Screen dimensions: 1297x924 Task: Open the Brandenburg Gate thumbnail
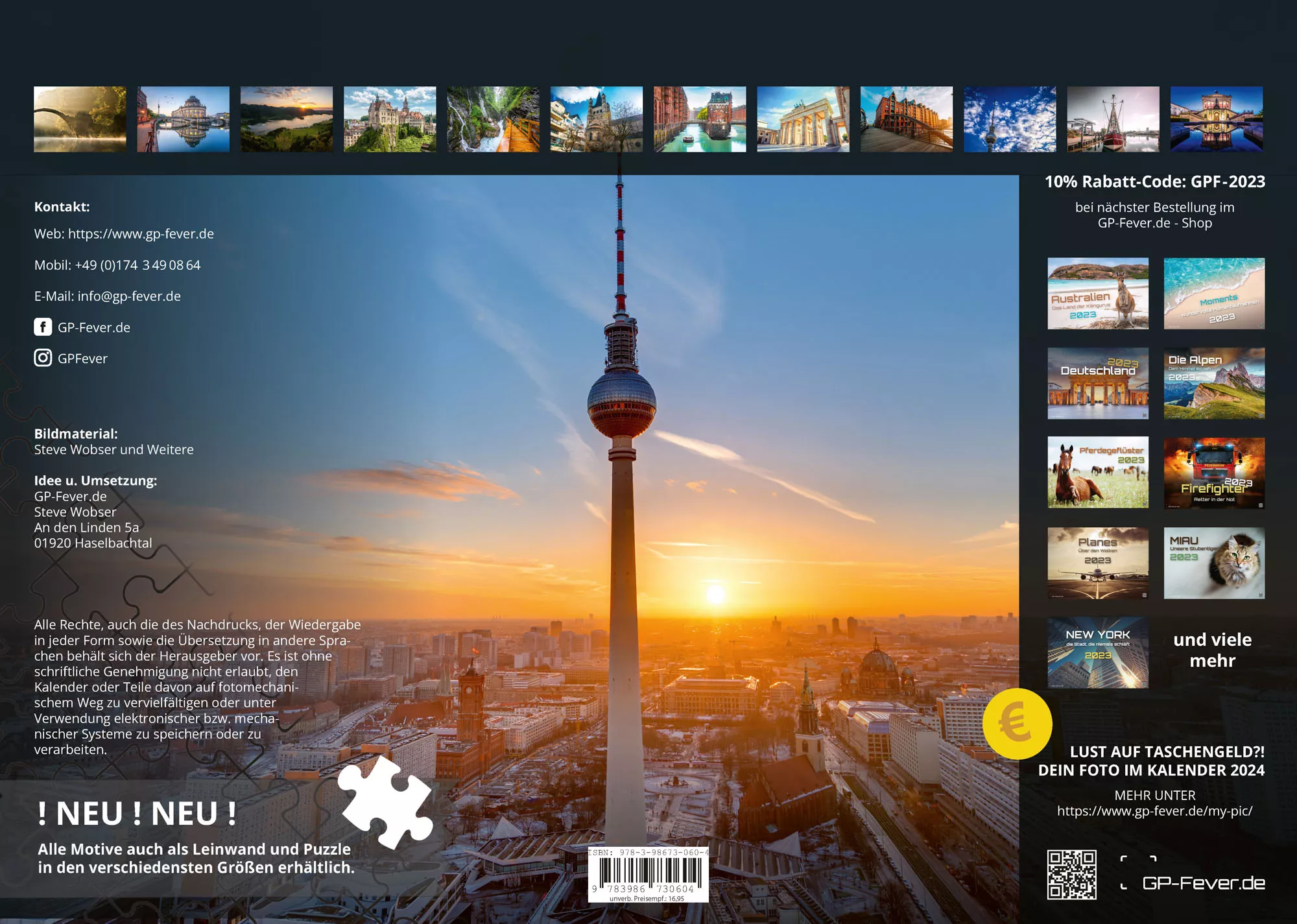[803, 119]
